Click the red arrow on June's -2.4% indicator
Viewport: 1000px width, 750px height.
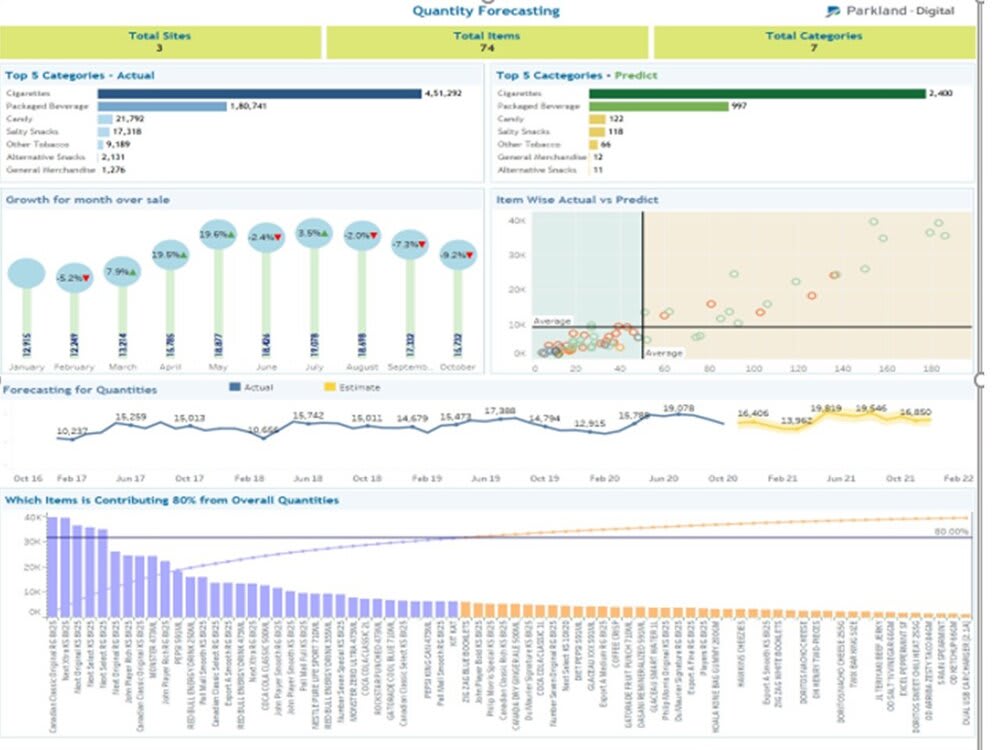pos(278,238)
